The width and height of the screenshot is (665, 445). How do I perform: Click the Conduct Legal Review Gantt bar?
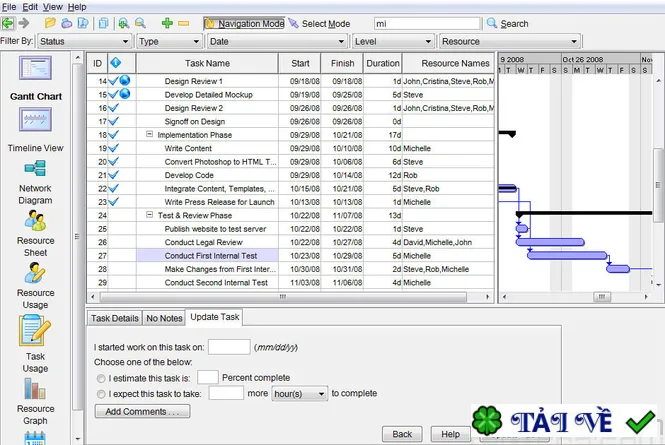coord(550,242)
